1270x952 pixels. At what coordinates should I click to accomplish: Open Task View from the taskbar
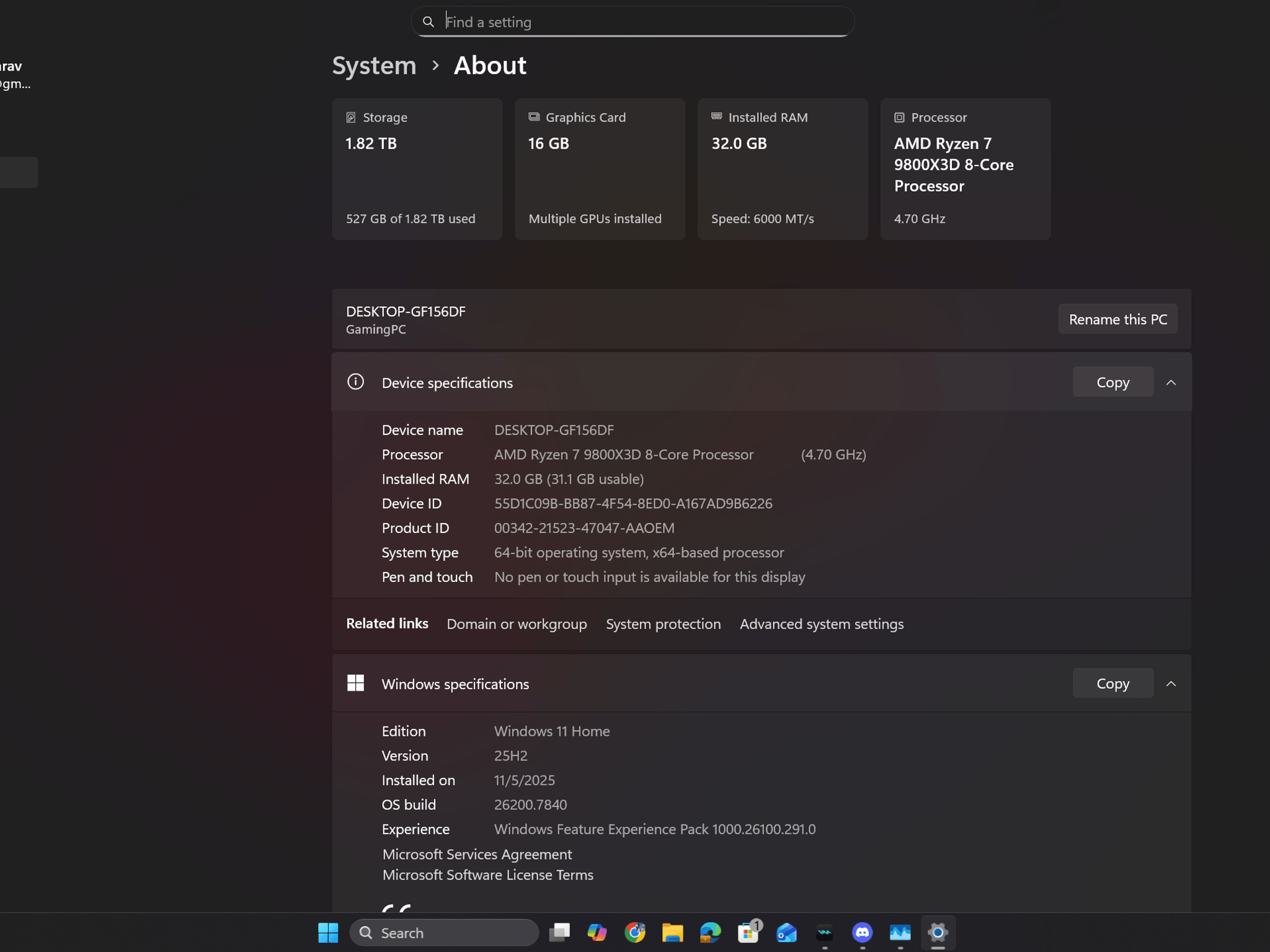pos(559,933)
